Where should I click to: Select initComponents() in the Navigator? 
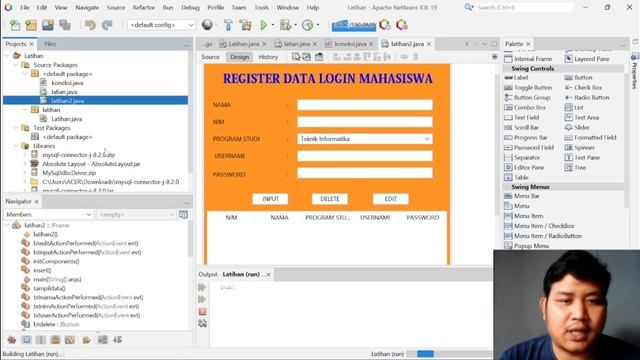point(56,262)
